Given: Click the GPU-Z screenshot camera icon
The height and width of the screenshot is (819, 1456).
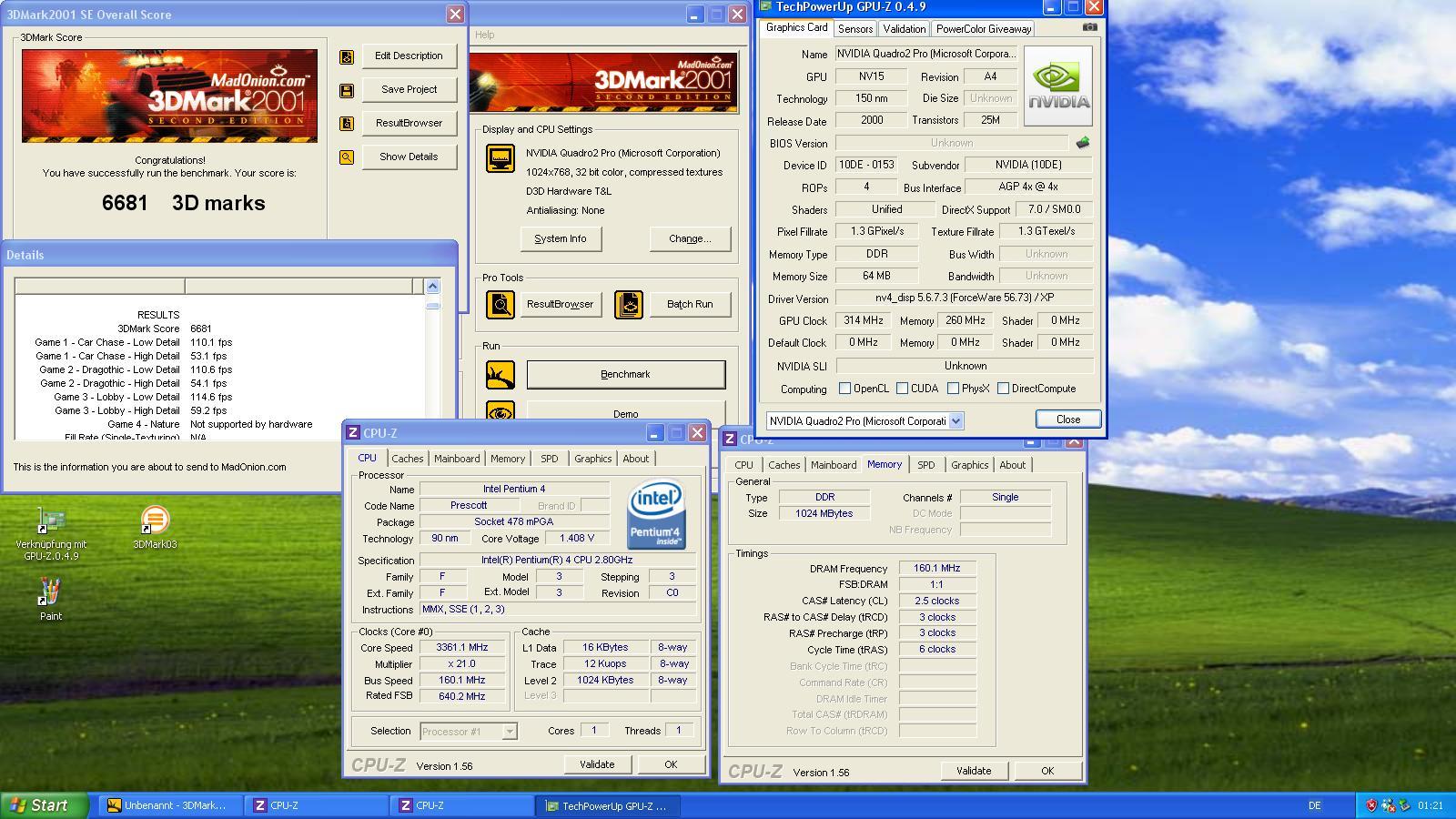Looking at the screenshot, I should (1089, 27).
